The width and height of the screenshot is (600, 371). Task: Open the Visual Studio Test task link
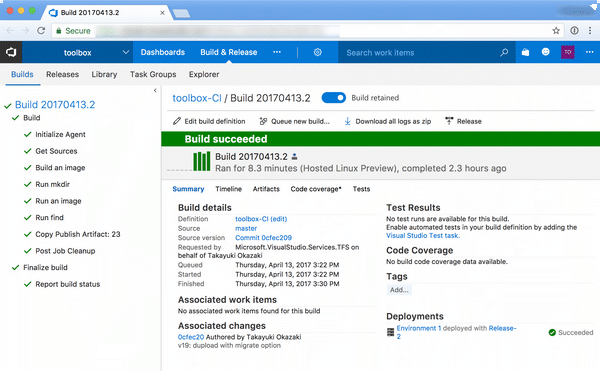click(x=423, y=236)
